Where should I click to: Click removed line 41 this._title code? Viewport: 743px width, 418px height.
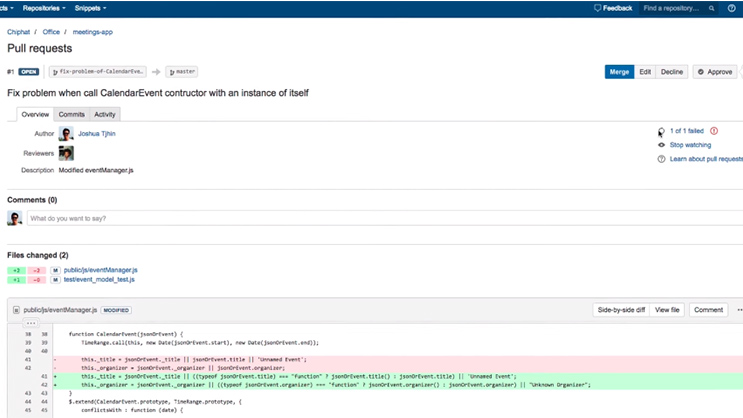pyautogui.click(x=193, y=359)
